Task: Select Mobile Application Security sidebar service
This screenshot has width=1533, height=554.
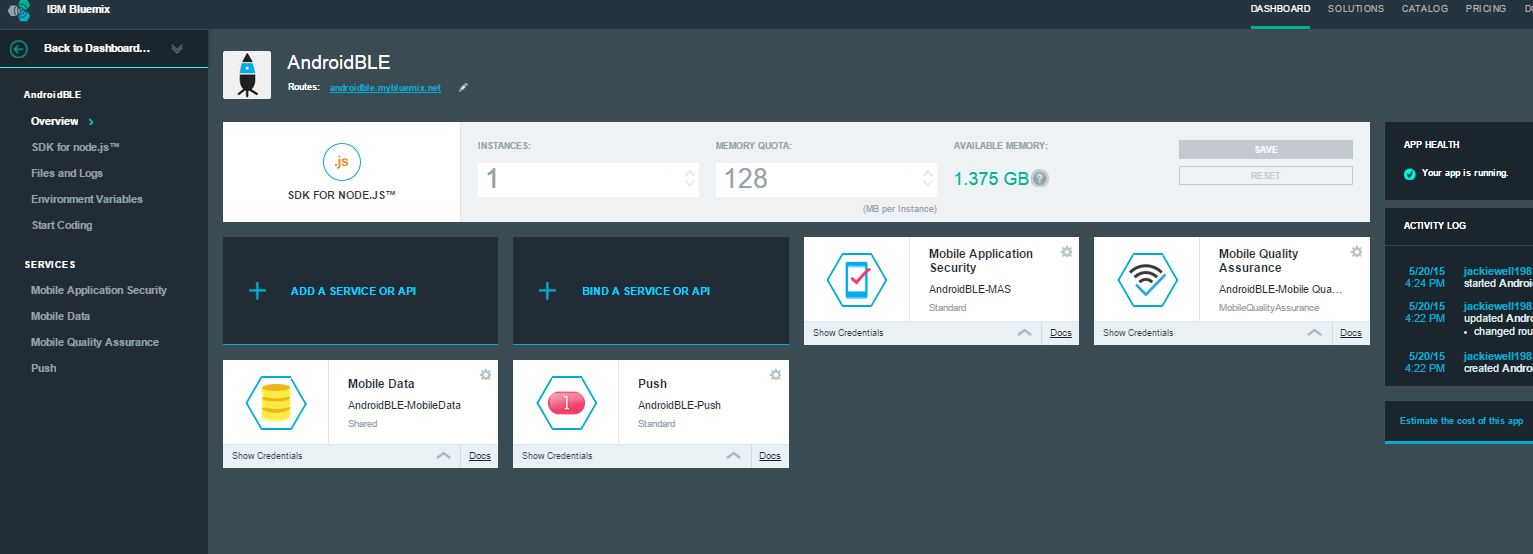Action: coord(99,290)
